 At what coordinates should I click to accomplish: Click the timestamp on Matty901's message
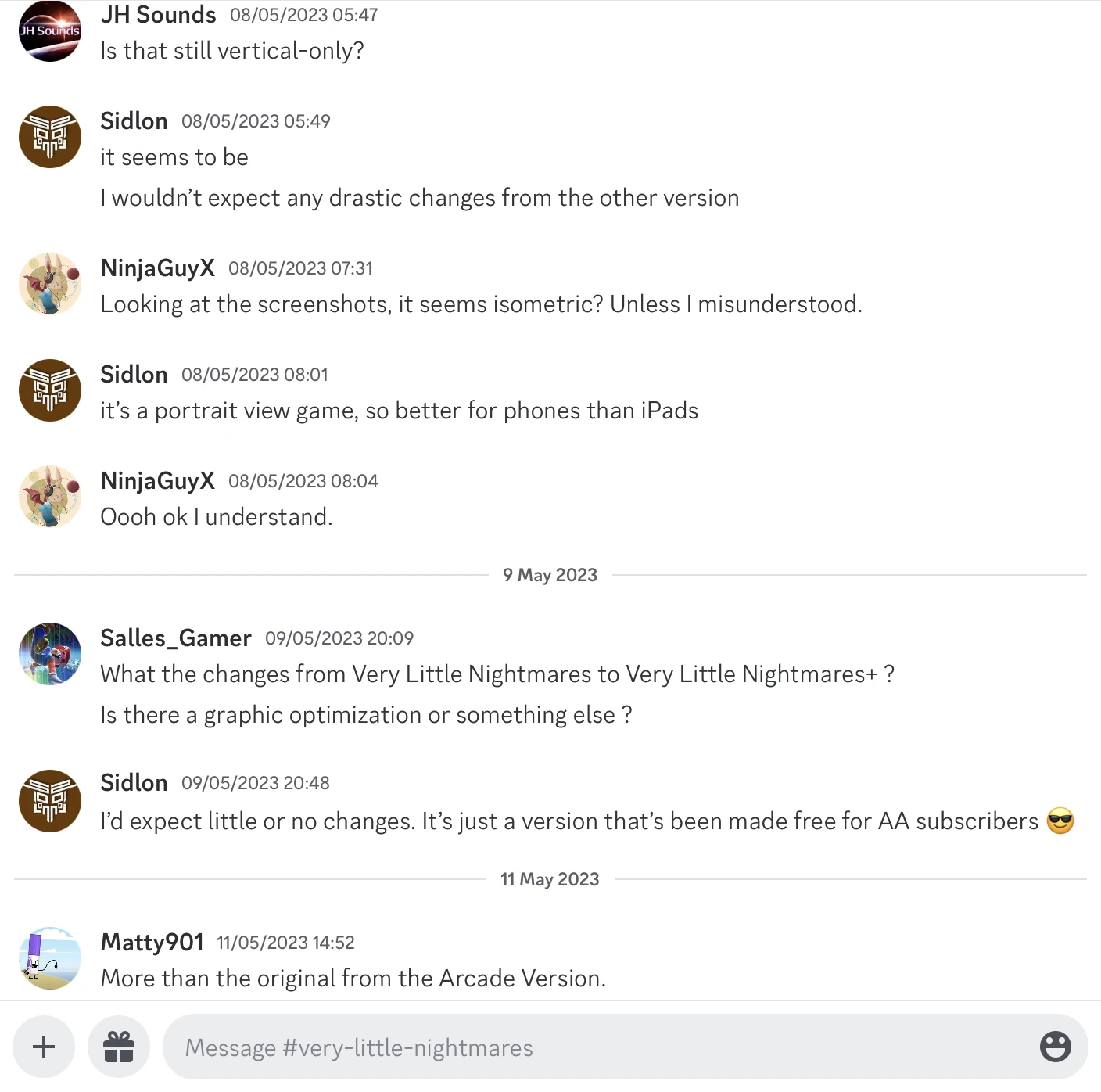click(x=285, y=942)
